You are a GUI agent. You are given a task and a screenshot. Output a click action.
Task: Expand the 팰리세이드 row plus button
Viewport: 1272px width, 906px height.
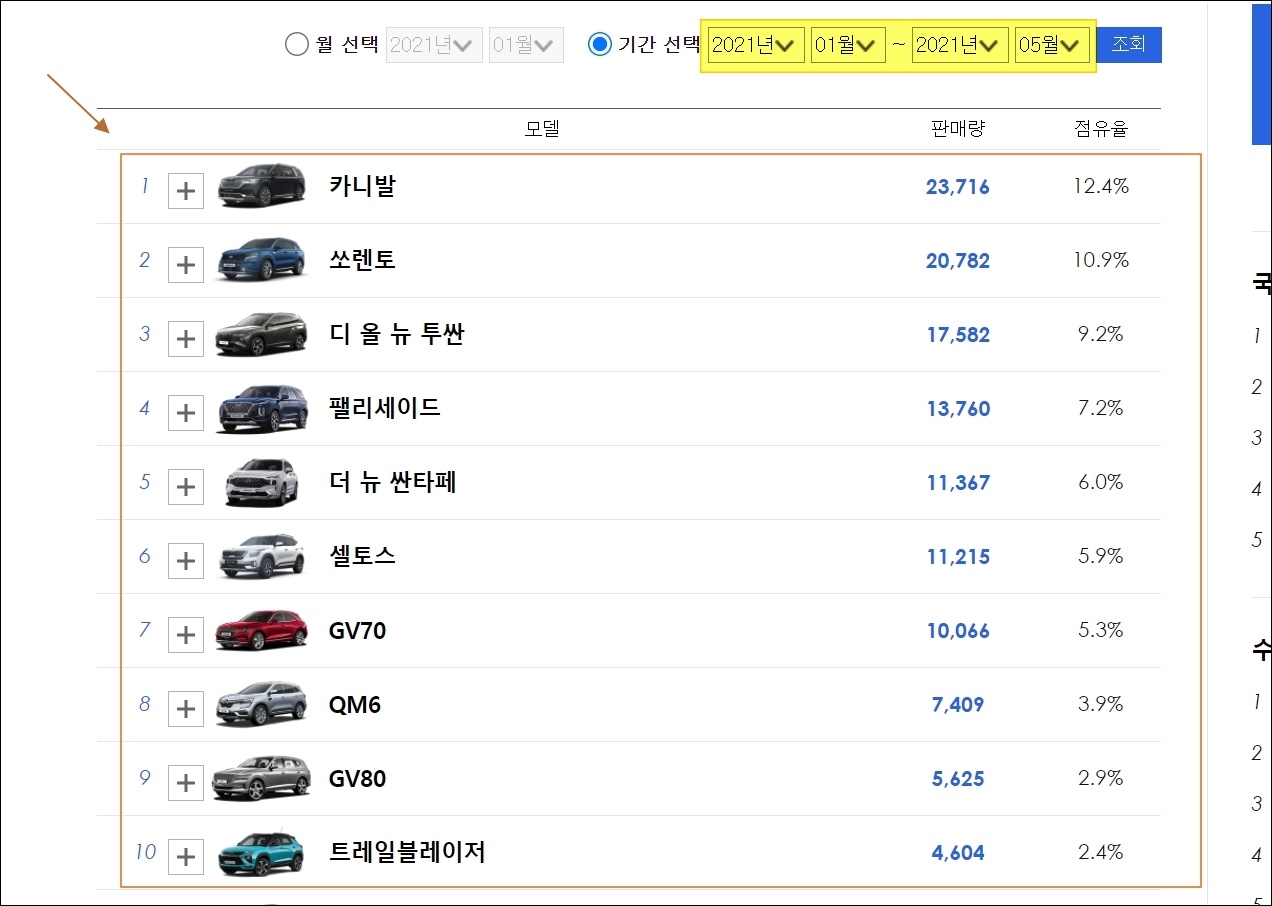185,412
